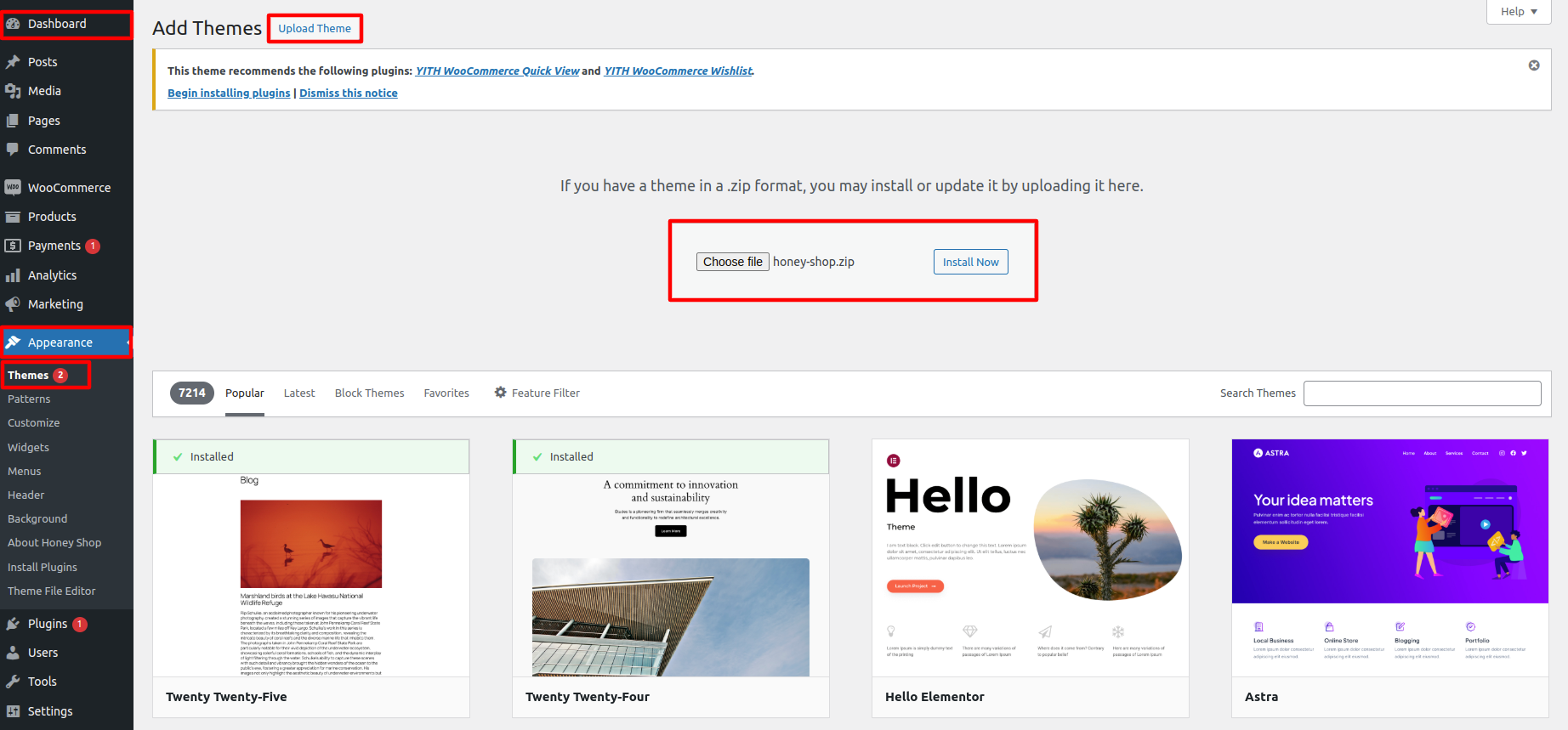Click the Choose file button
This screenshot has height=730, width=1568.
click(x=732, y=262)
